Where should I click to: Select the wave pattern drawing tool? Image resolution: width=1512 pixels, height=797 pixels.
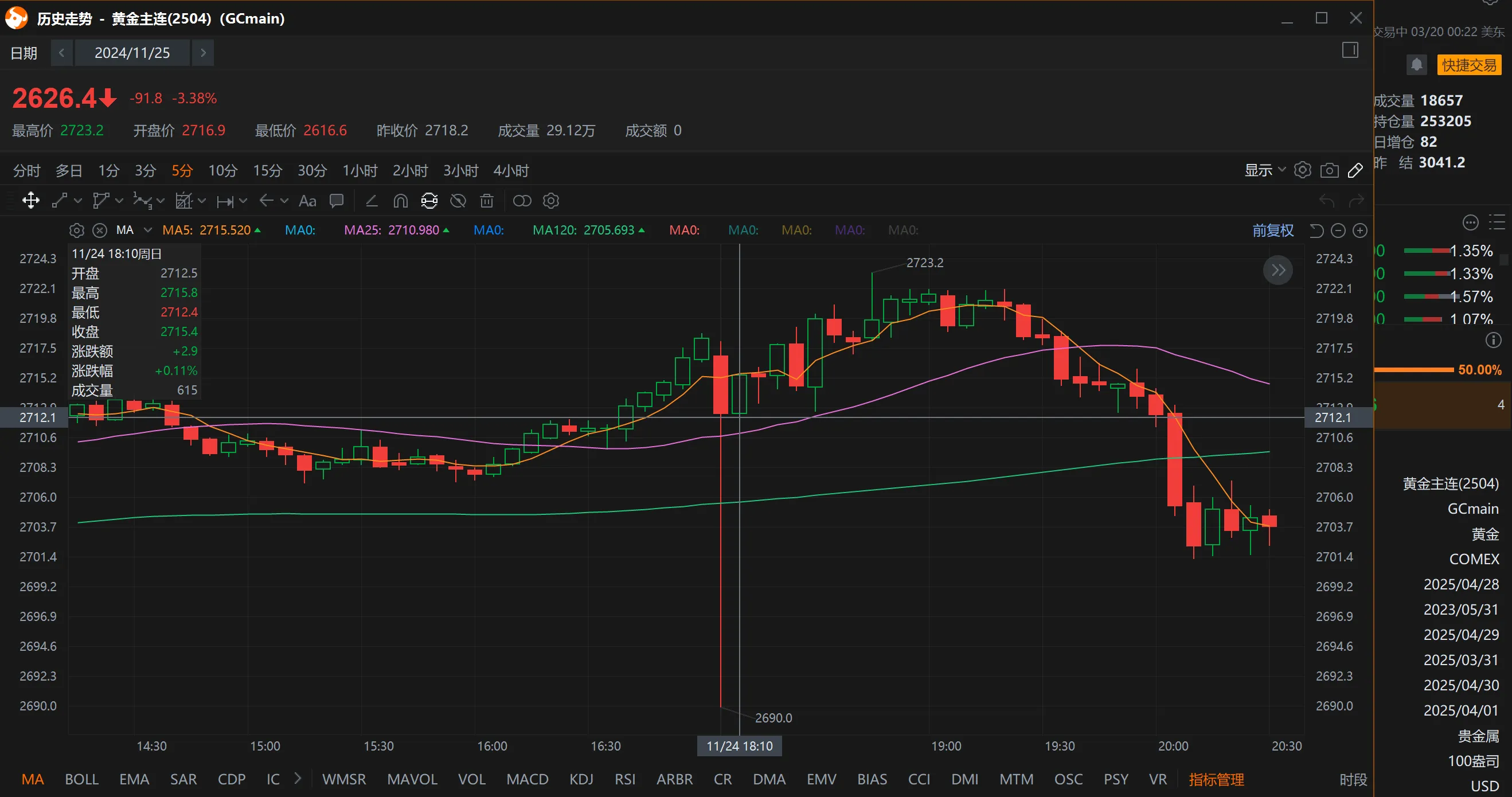(143, 201)
